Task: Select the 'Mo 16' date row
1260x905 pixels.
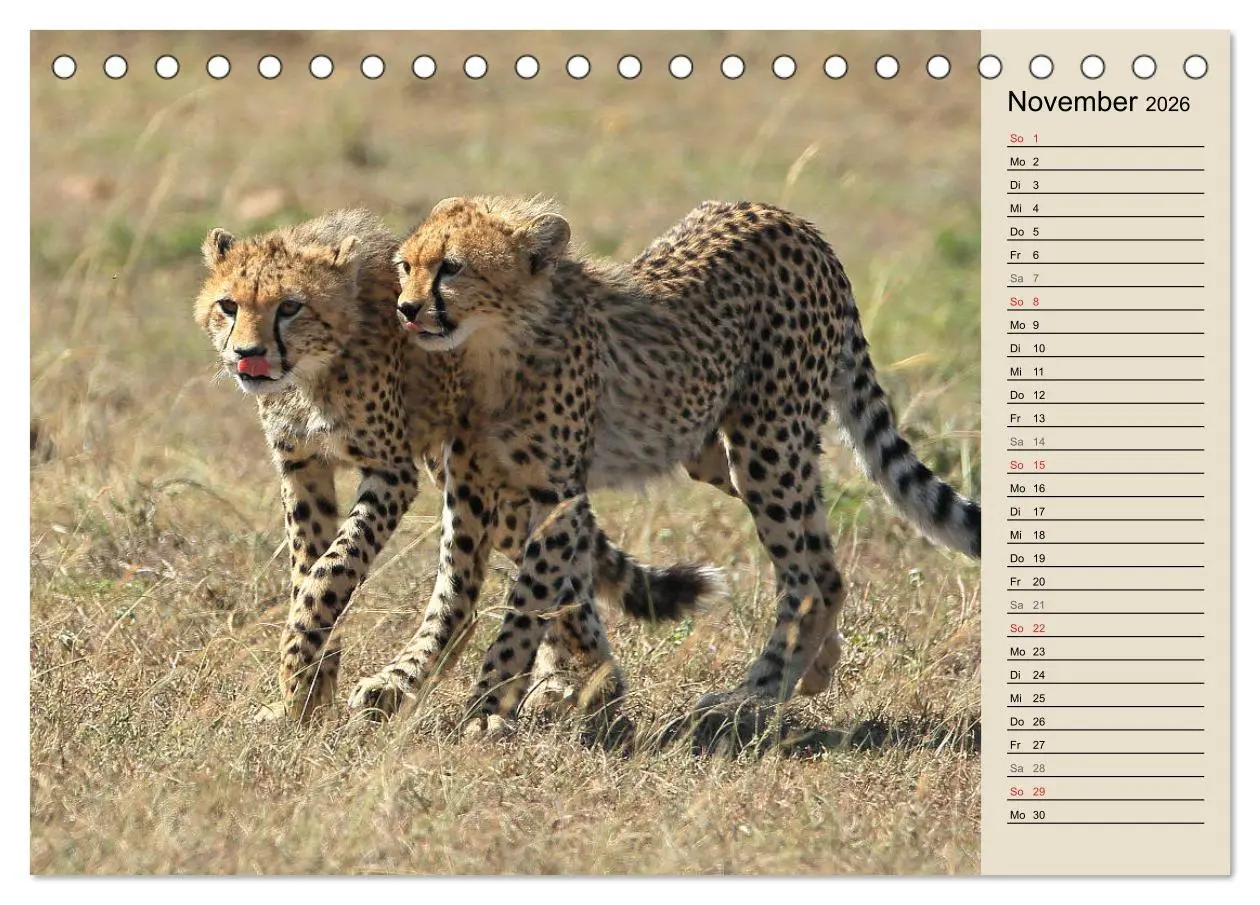Action: [x=1105, y=488]
